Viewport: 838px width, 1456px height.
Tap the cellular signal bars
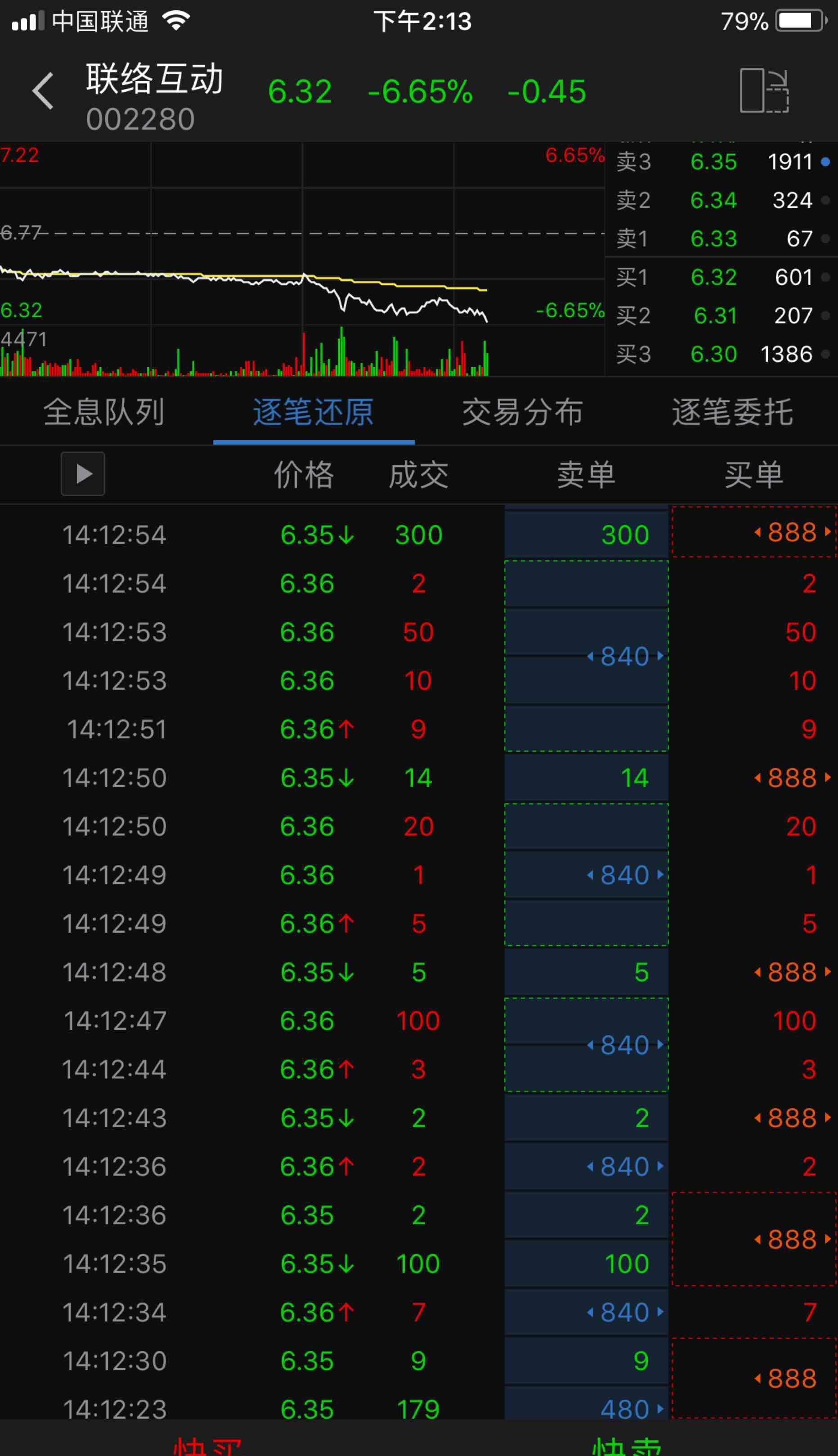[x=27, y=21]
